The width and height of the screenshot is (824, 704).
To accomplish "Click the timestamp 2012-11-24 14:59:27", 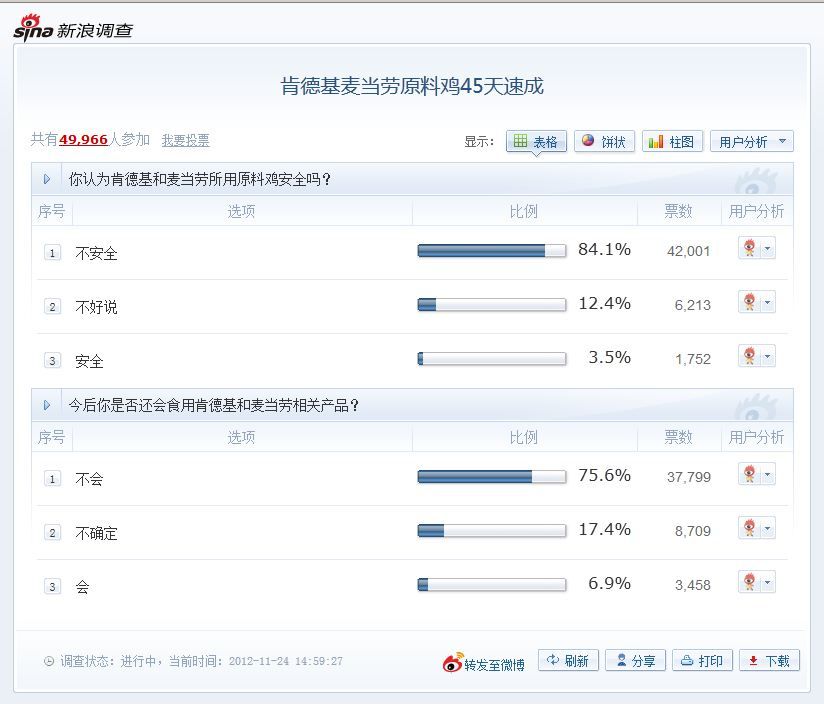I will pos(286,661).
